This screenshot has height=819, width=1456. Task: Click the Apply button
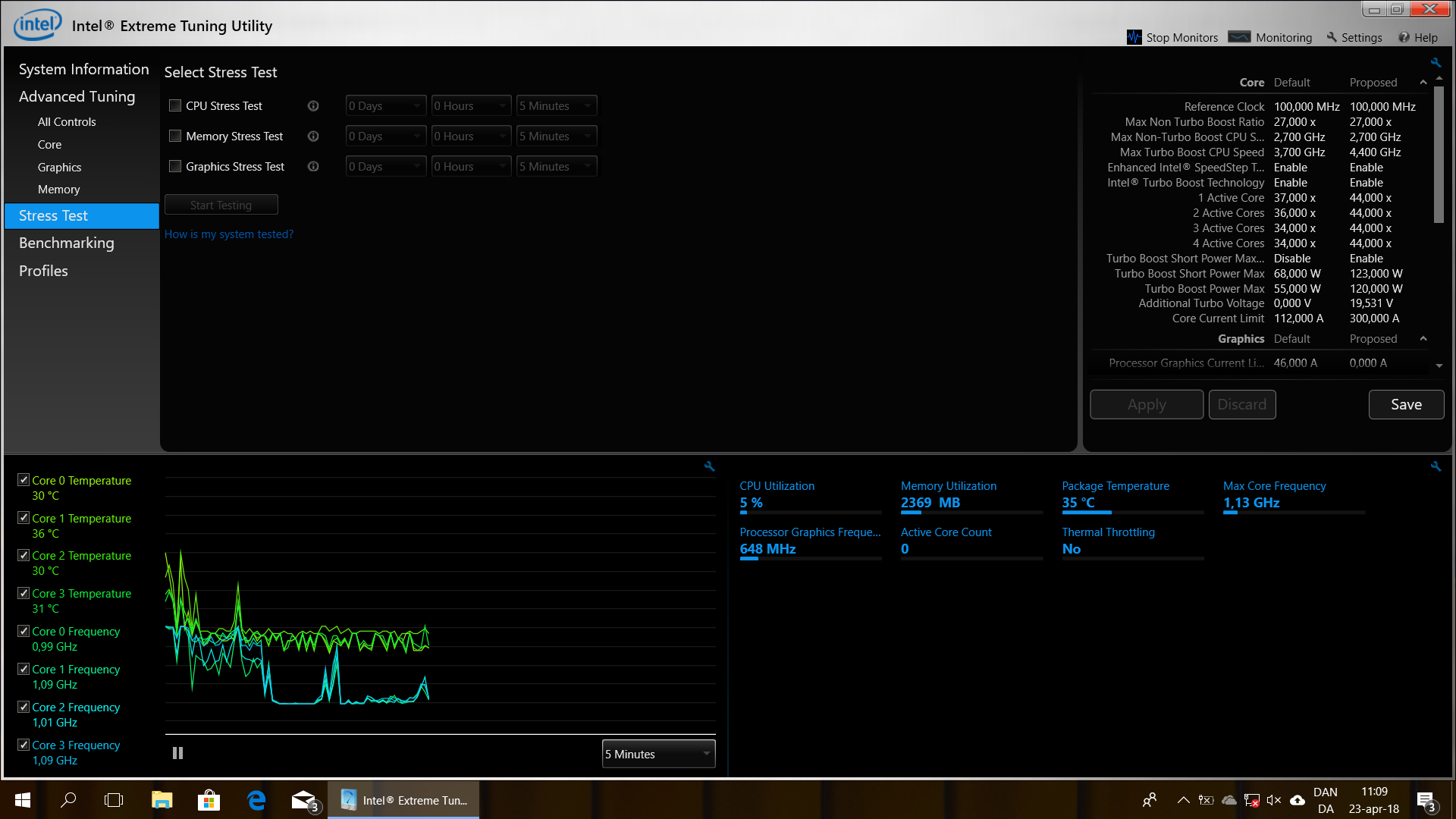point(1147,404)
